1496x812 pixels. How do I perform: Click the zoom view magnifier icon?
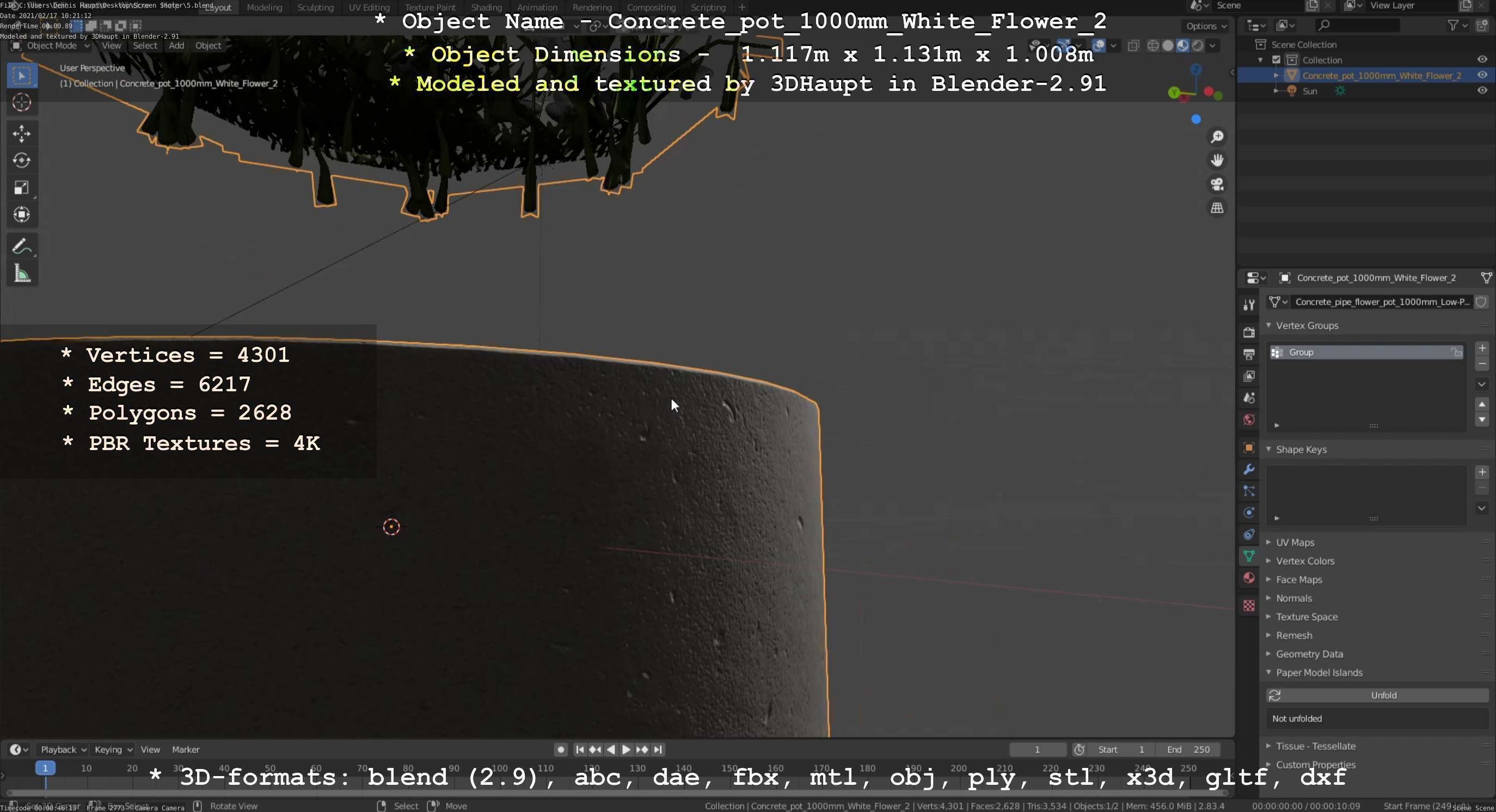(x=1217, y=137)
